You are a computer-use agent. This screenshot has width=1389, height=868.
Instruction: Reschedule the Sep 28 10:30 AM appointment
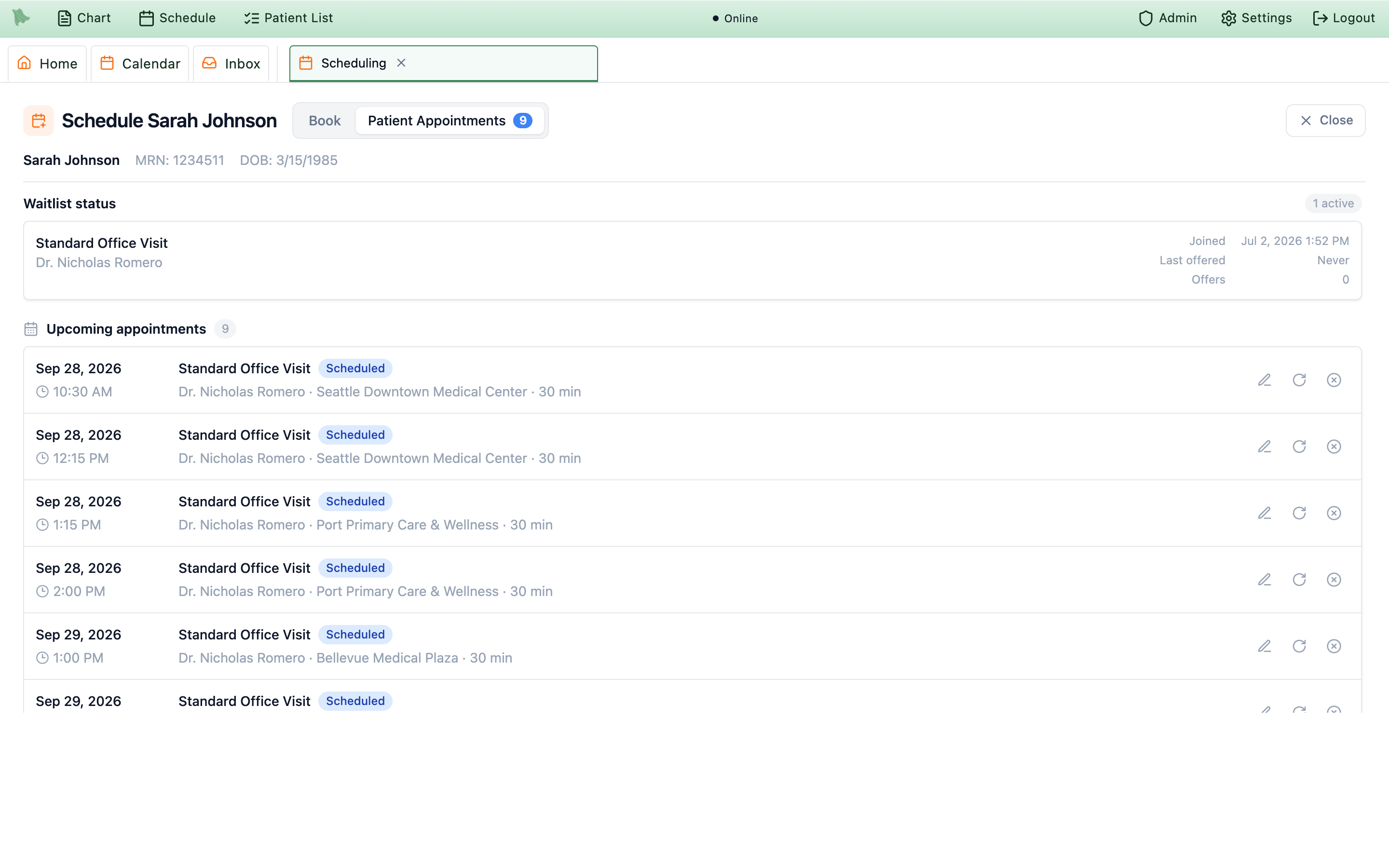pos(1299,380)
